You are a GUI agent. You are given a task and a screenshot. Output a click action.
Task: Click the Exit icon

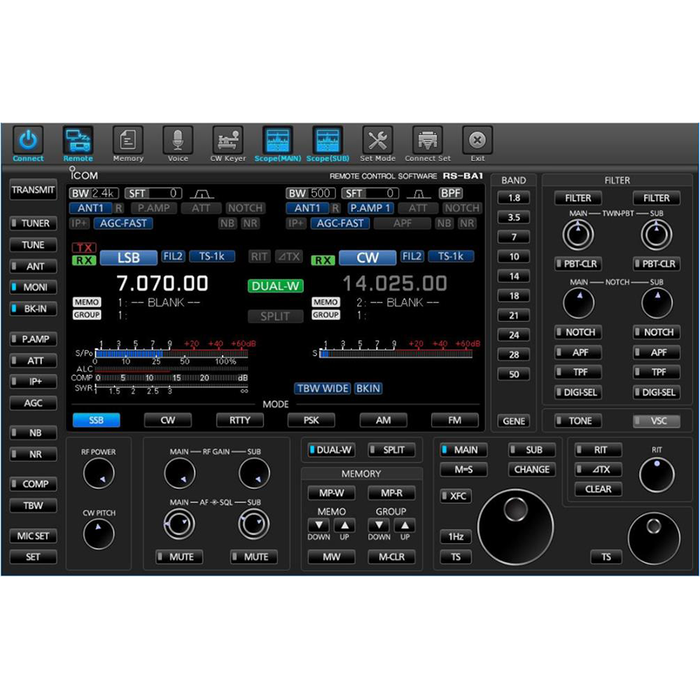tap(477, 141)
